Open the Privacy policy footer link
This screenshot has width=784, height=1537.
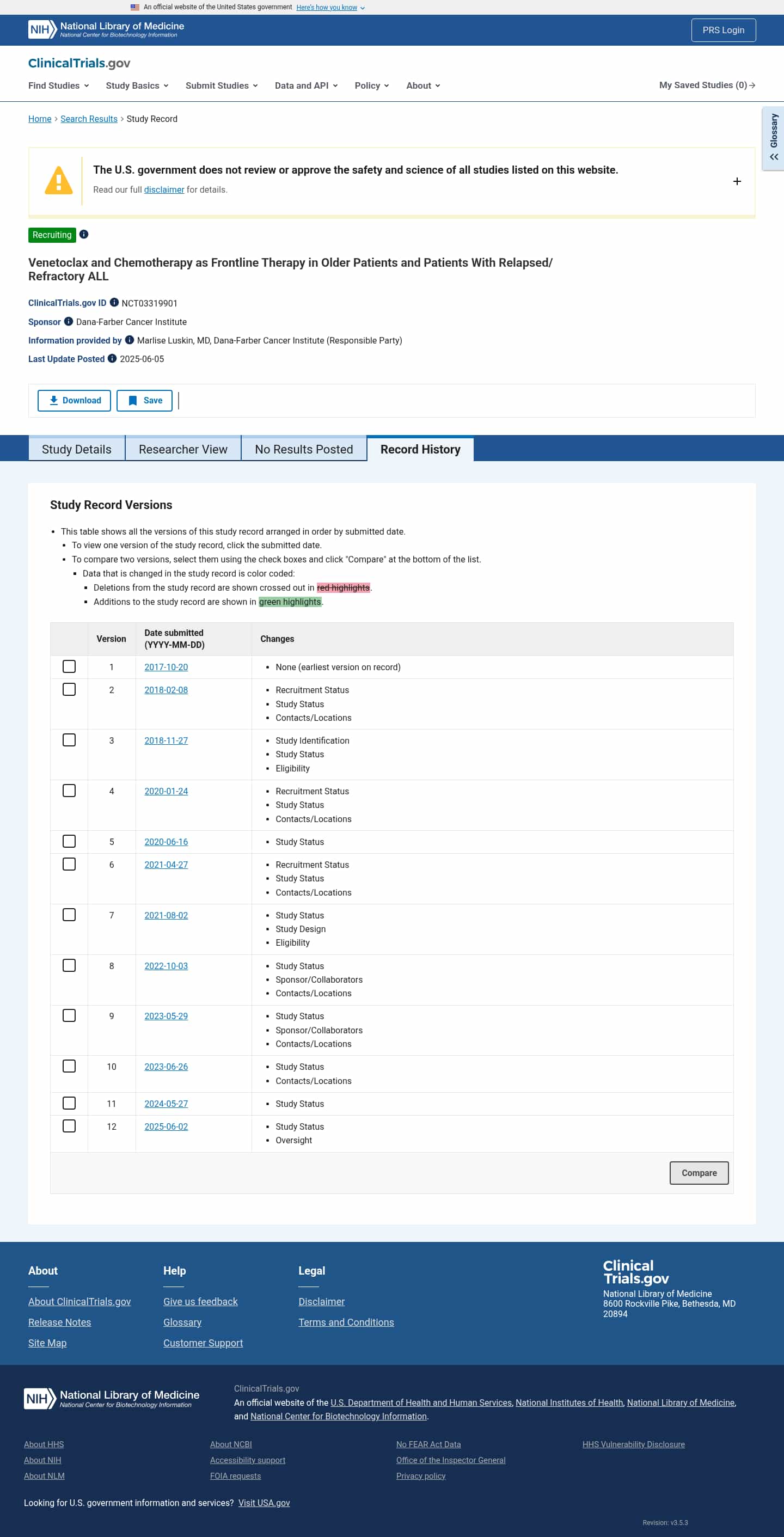pyautogui.click(x=421, y=1475)
